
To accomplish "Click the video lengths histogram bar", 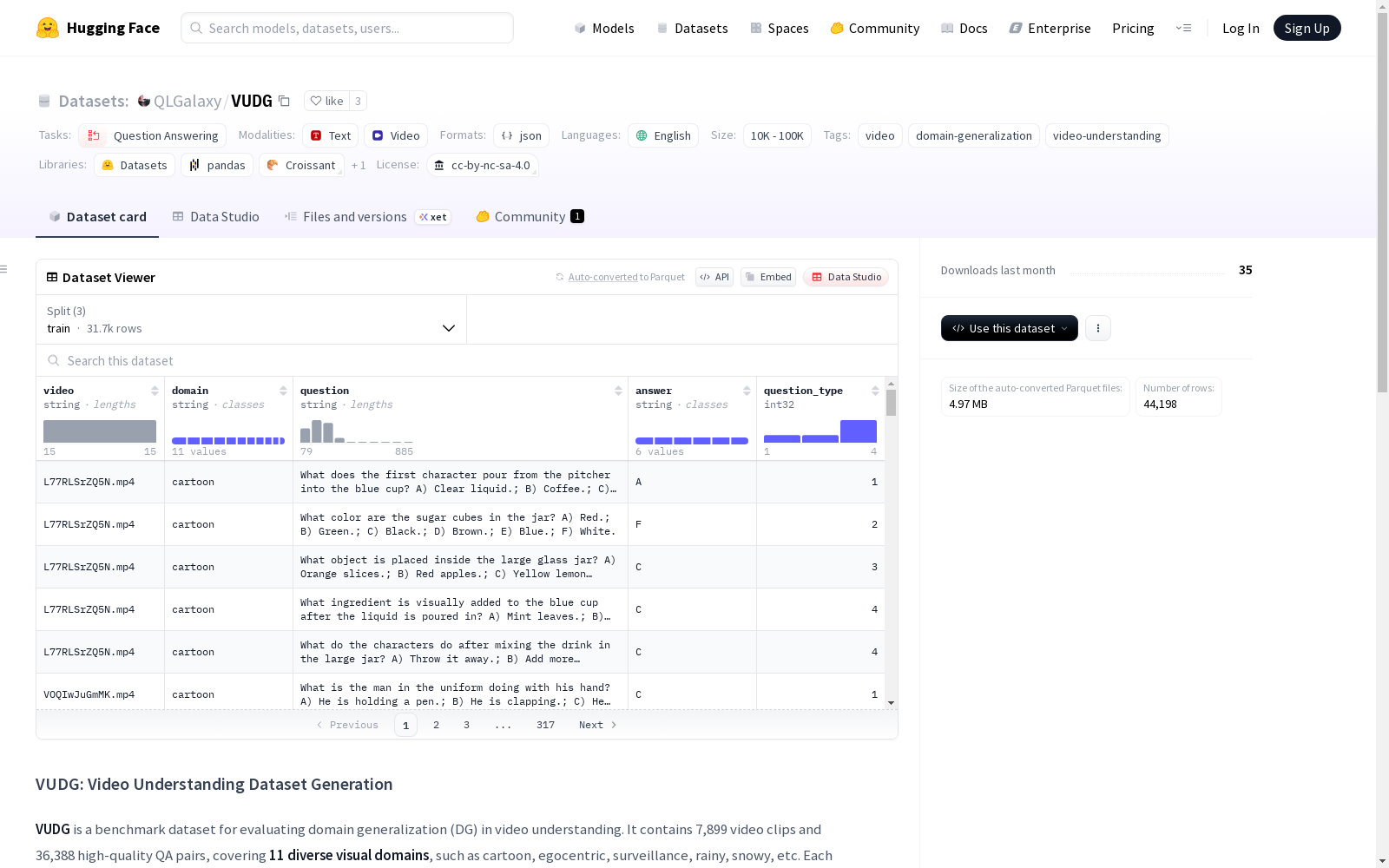I will tap(100, 431).
